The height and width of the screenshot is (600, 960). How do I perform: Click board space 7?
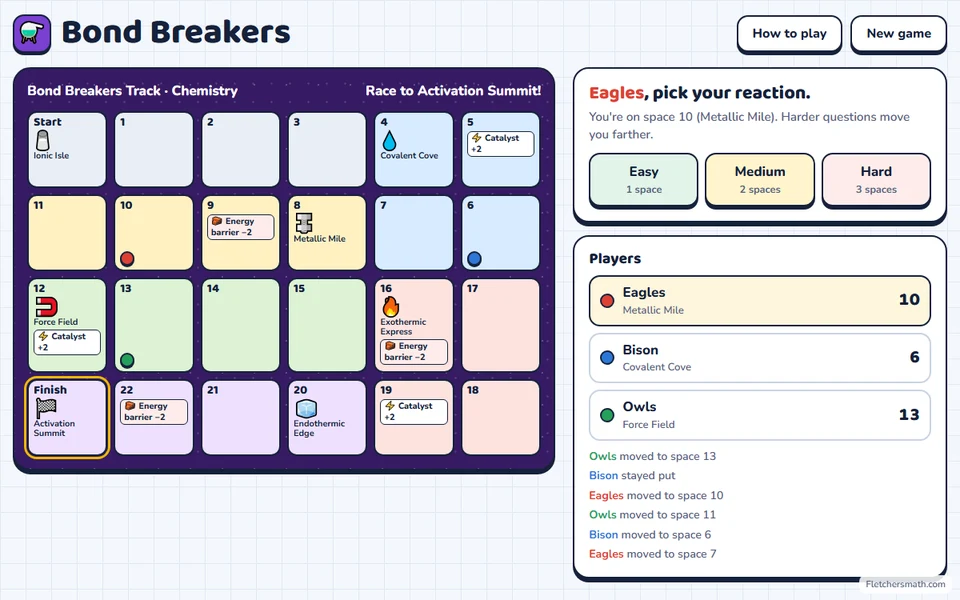coord(414,233)
